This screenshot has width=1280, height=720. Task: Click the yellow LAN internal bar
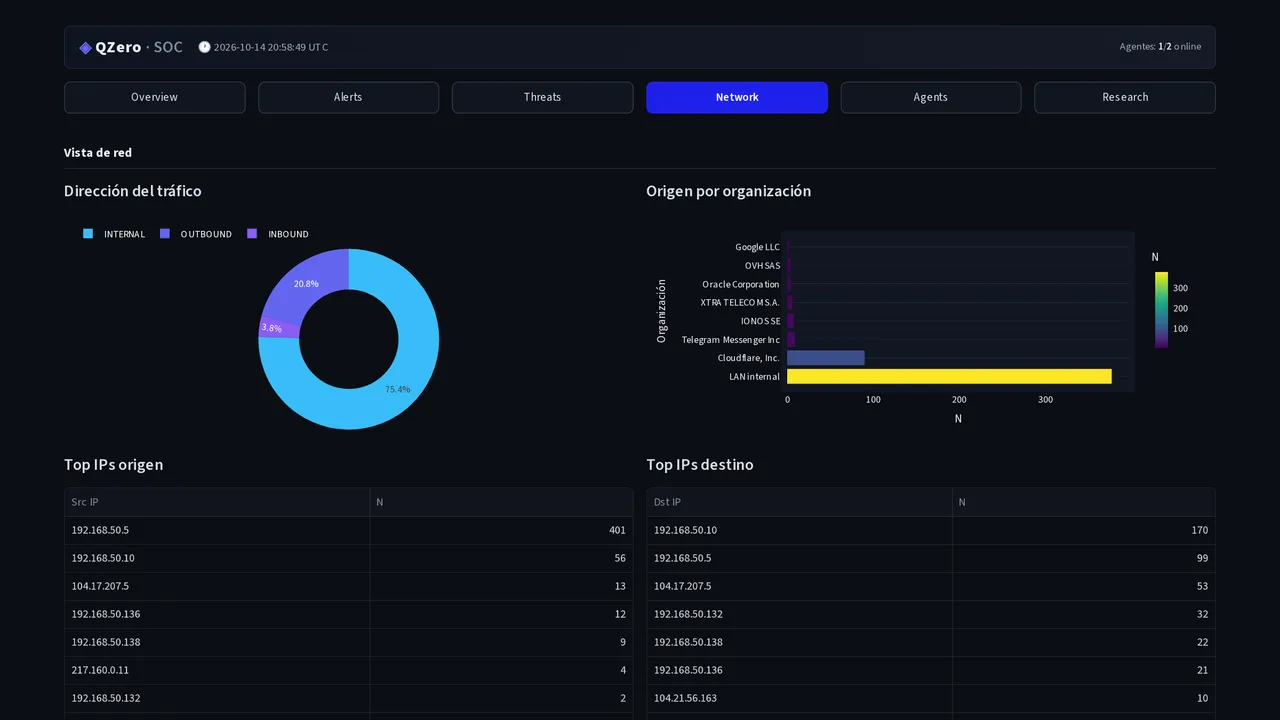[x=949, y=376]
